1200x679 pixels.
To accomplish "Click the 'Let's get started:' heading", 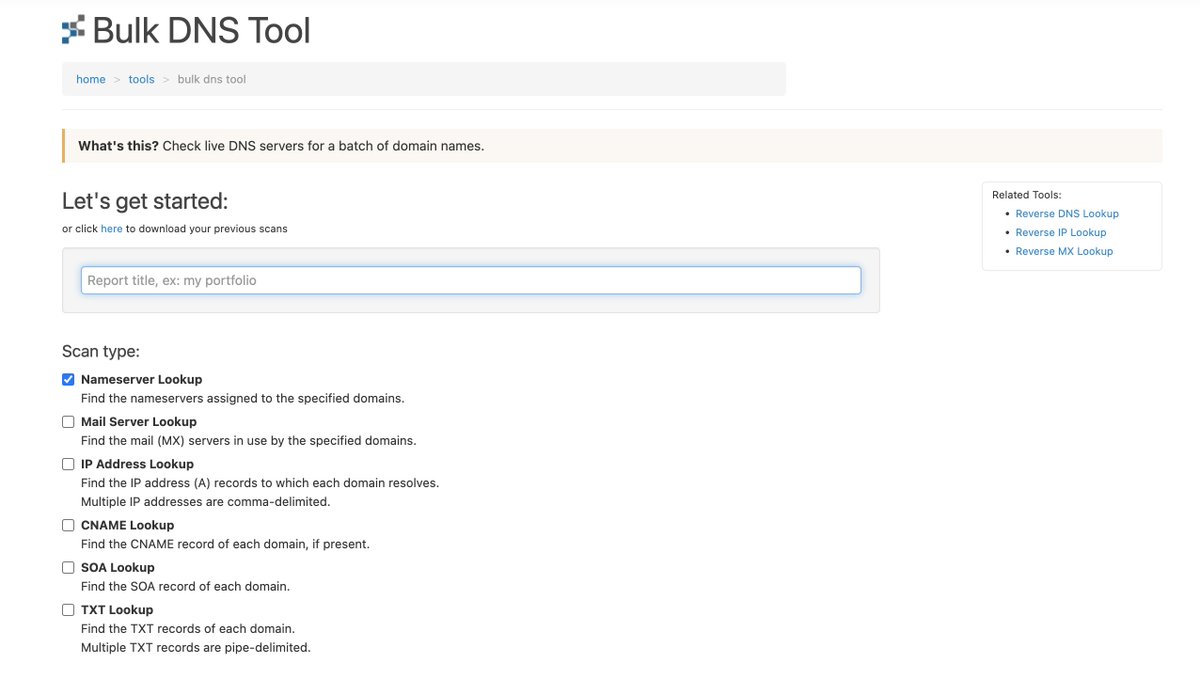I will pos(145,201).
